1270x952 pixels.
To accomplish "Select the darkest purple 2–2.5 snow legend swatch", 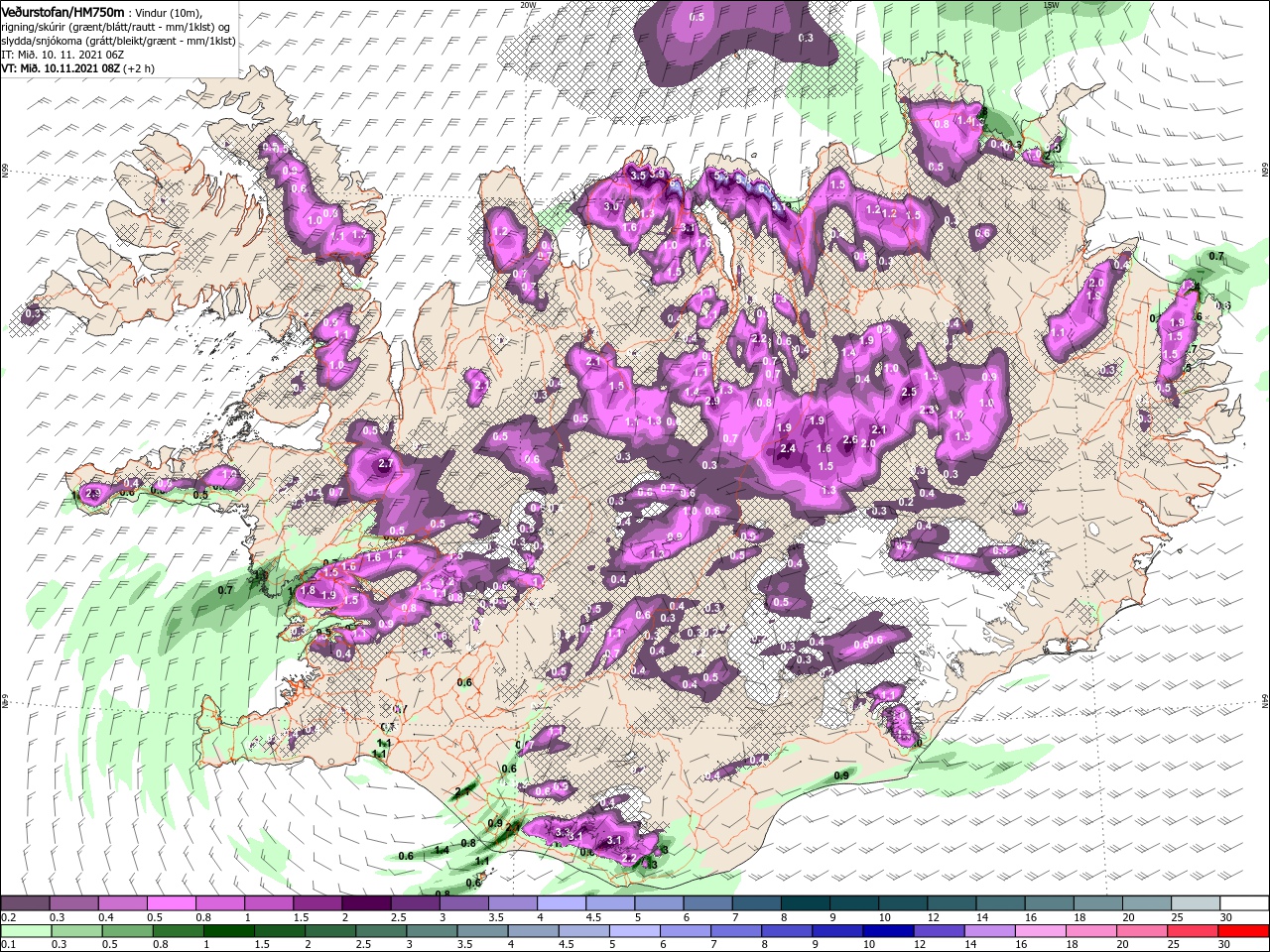I will [365, 903].
